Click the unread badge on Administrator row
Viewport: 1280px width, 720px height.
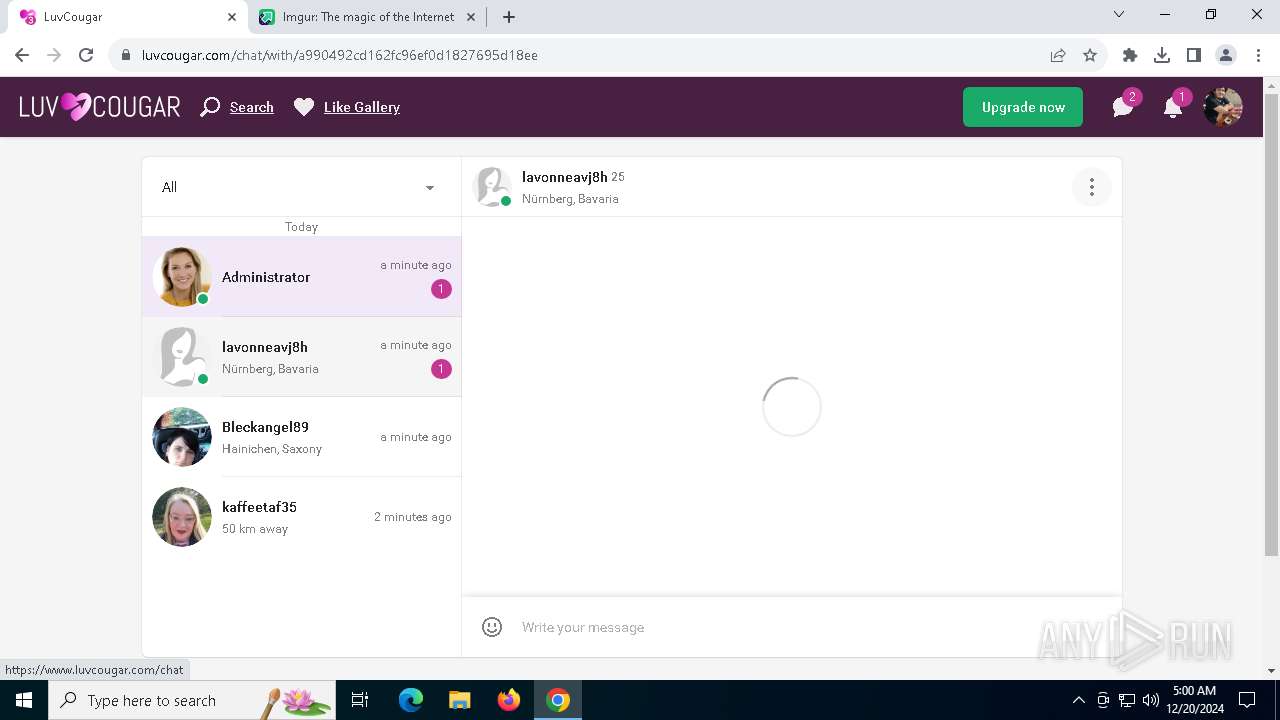tap(441, 289)
